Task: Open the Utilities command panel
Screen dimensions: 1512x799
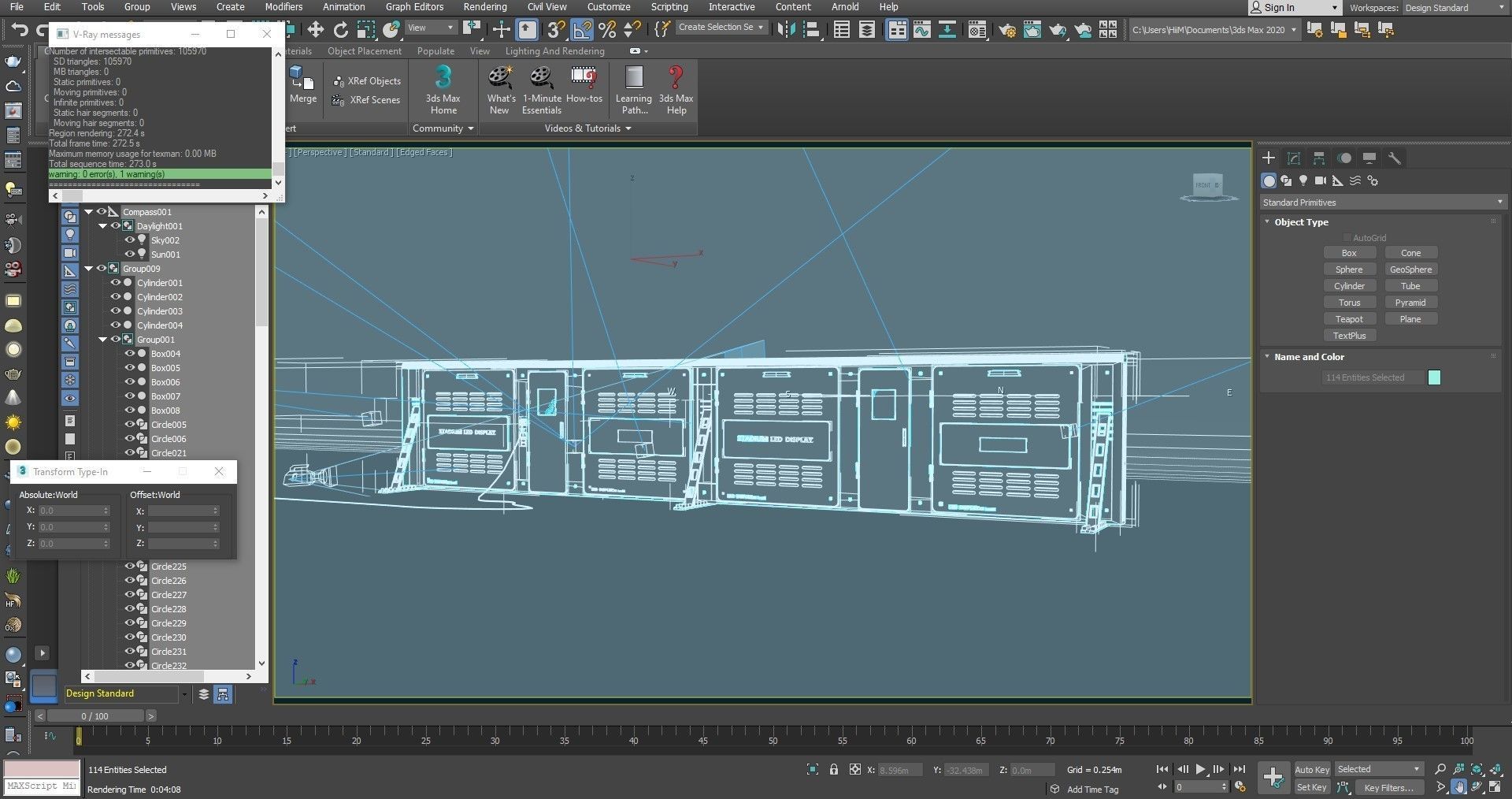Action: click(1395, 158)
